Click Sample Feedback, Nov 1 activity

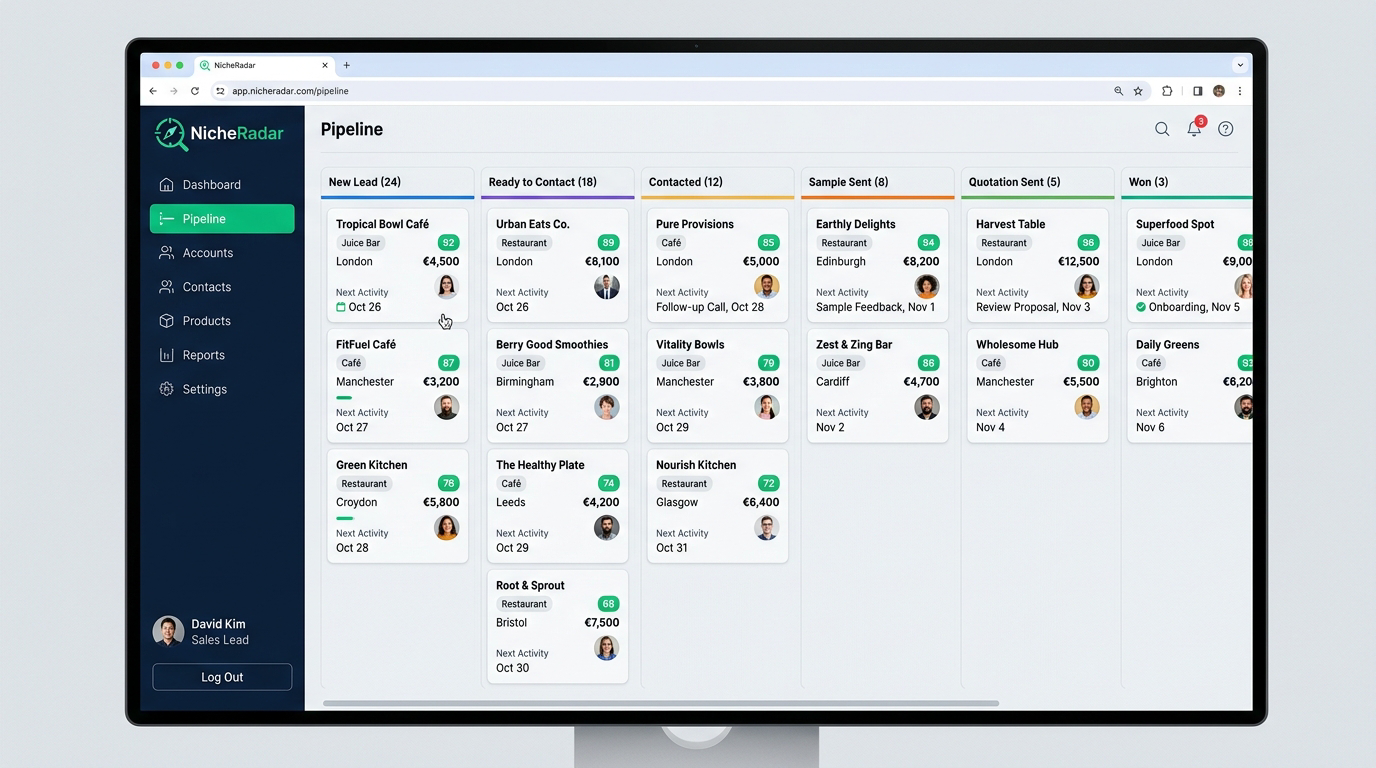tap(876, 307)
